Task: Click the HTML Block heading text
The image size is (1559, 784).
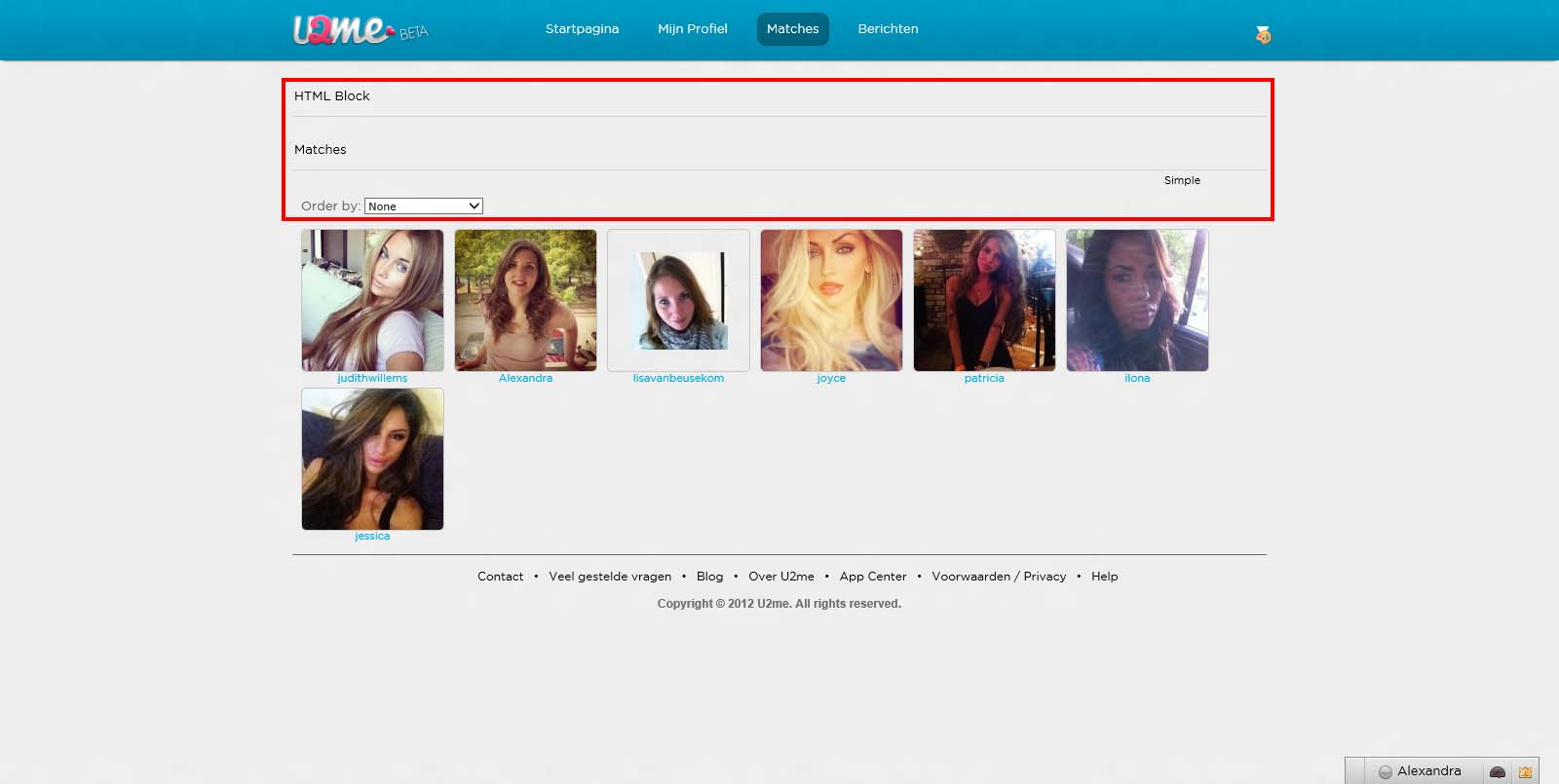Action: 332,95
